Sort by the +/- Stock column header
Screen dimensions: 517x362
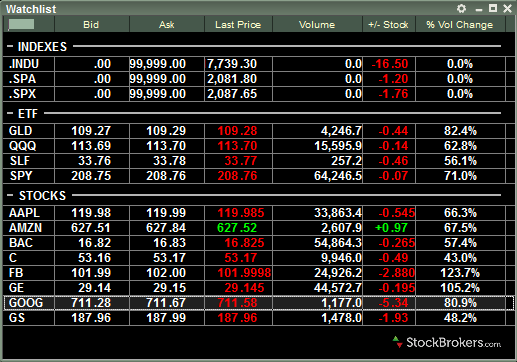(388, 25)
